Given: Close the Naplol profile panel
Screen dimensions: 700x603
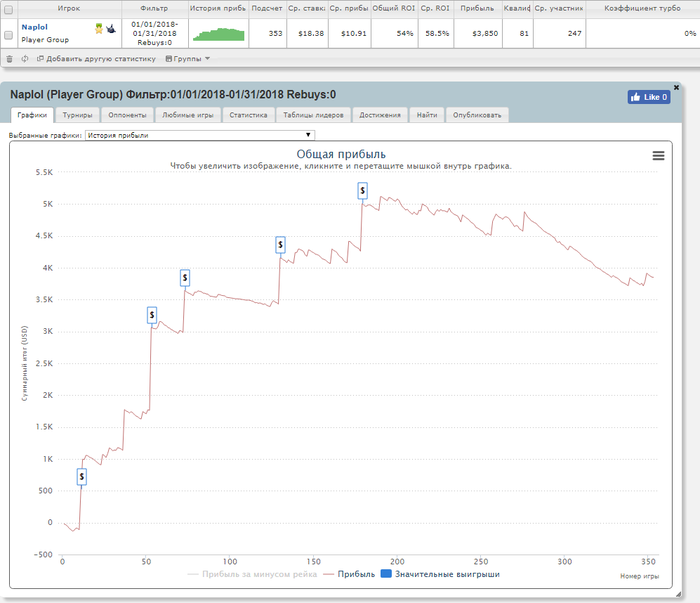Looking at the screenshot, I should pos(676,87).
